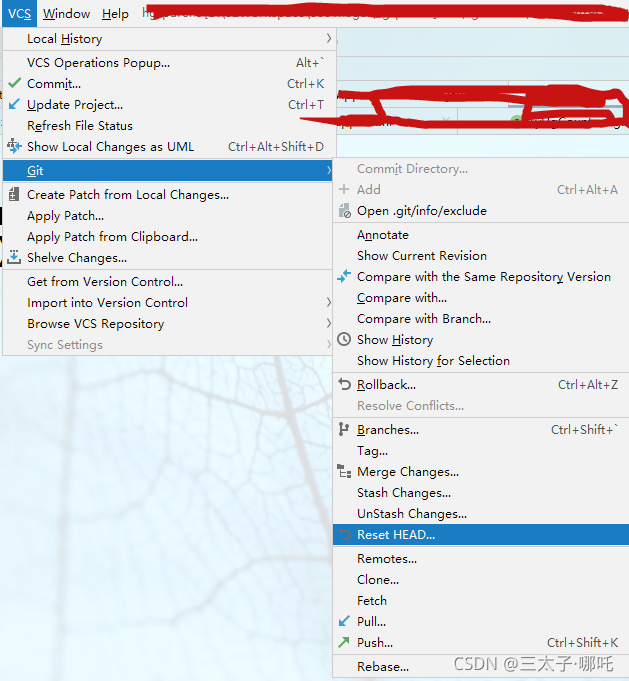The width and height of the screenshot is (629, 681).
Task: Select Rollback... entry
Action: 481,384
